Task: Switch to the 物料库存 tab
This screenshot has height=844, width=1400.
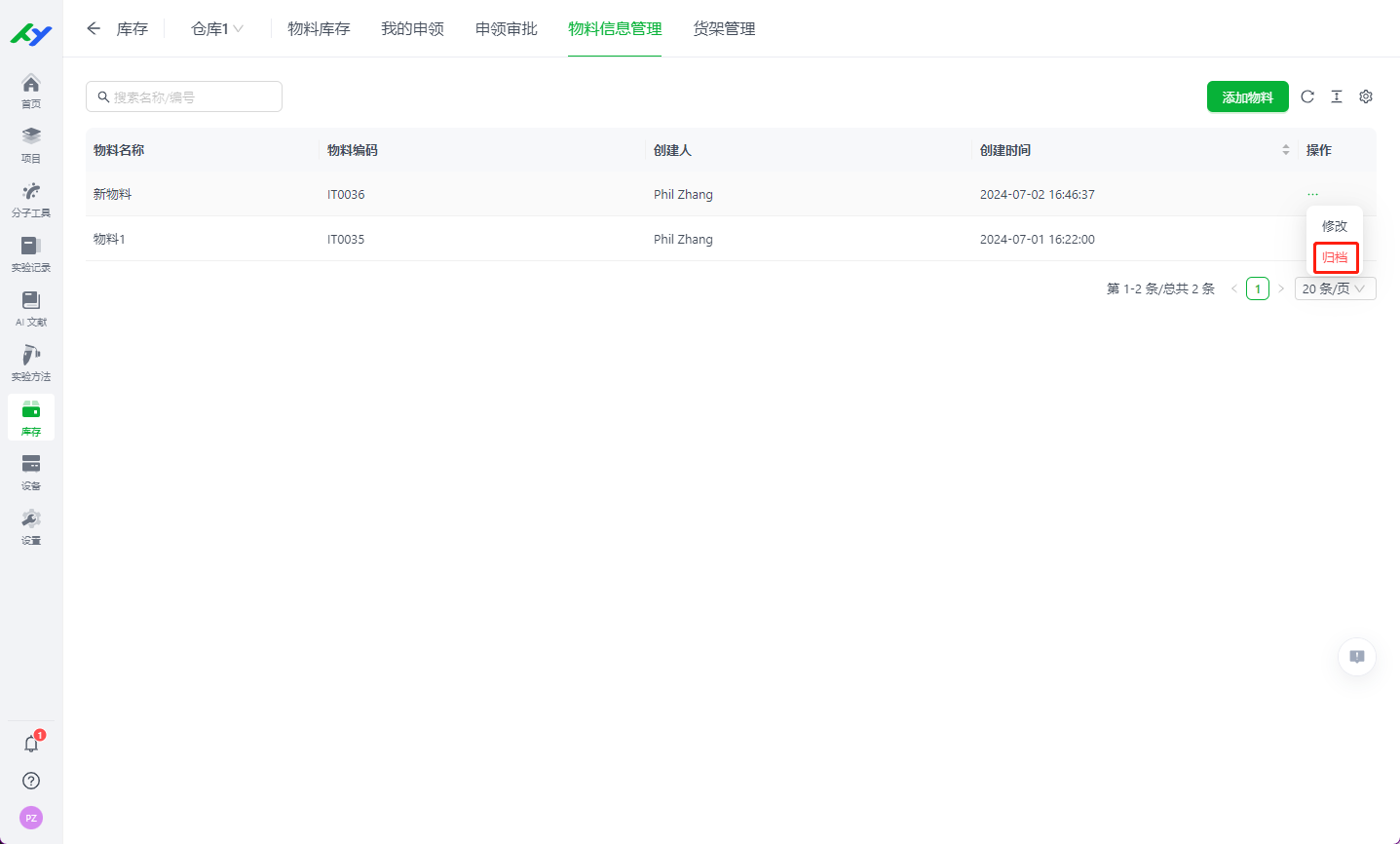Action: click(319, 29)
